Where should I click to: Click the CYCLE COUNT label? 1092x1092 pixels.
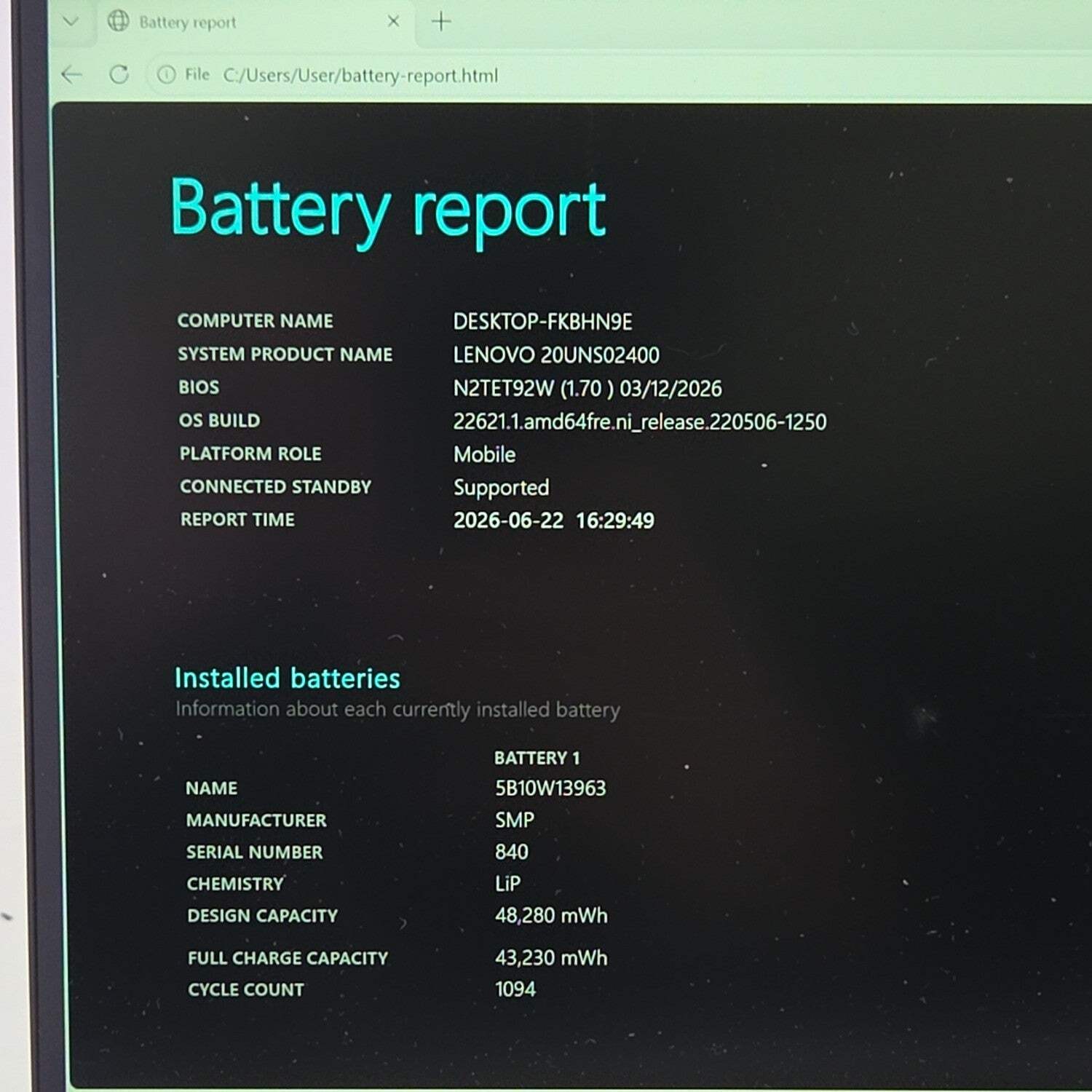coord(246,990)
